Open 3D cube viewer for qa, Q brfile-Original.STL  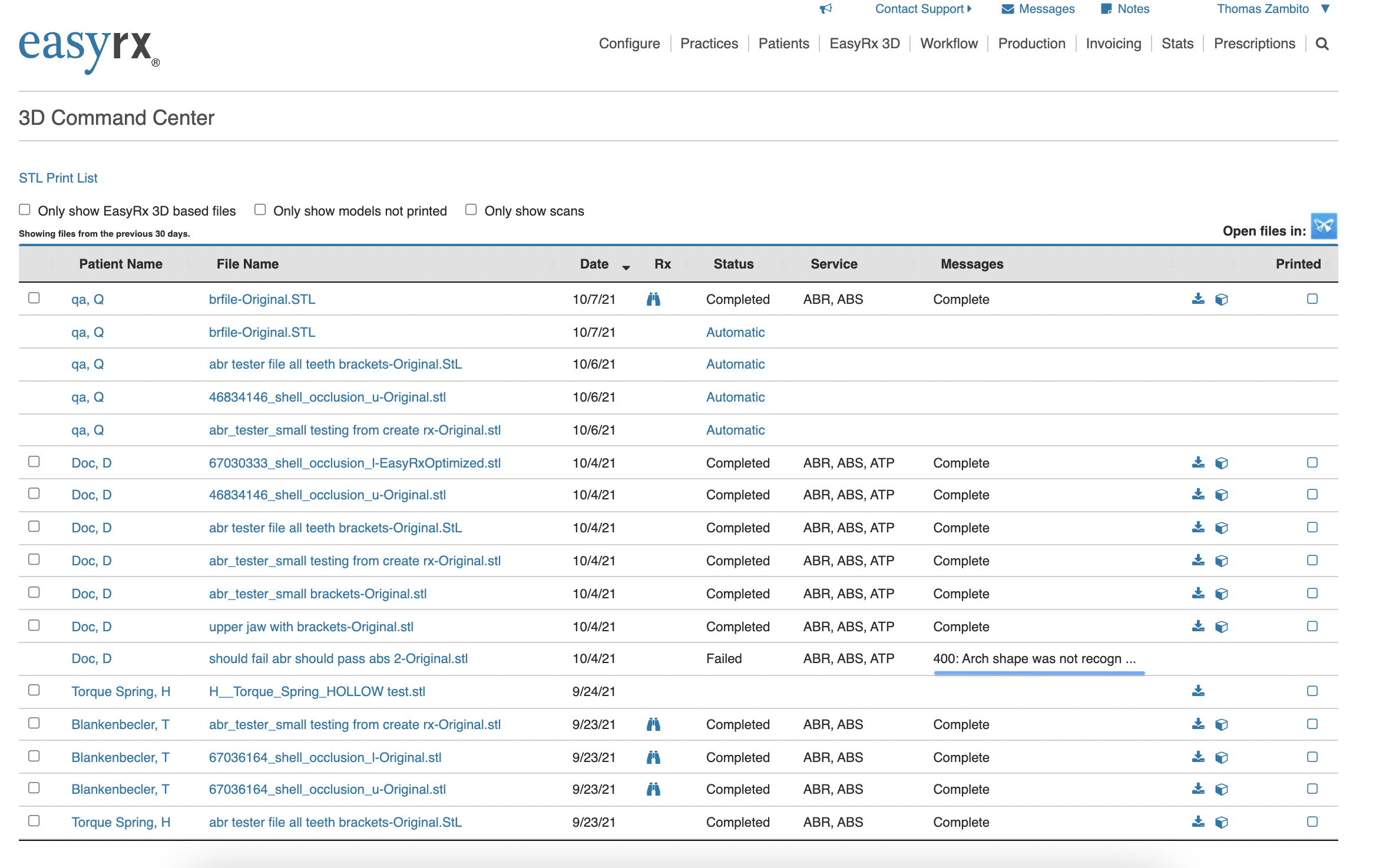(x=1222, y=300)
